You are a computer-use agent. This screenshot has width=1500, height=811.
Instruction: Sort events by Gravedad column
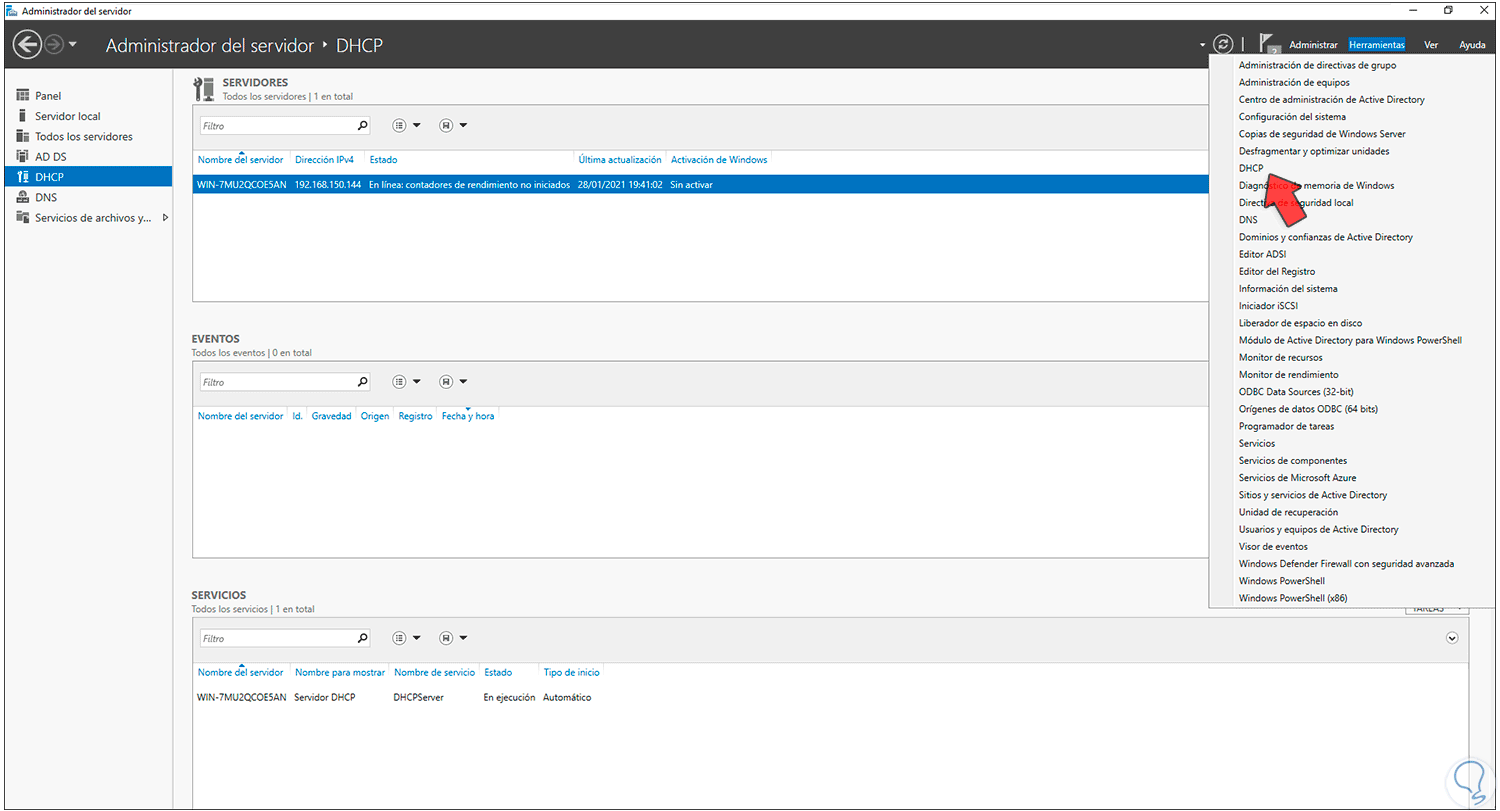click(331, 416)
